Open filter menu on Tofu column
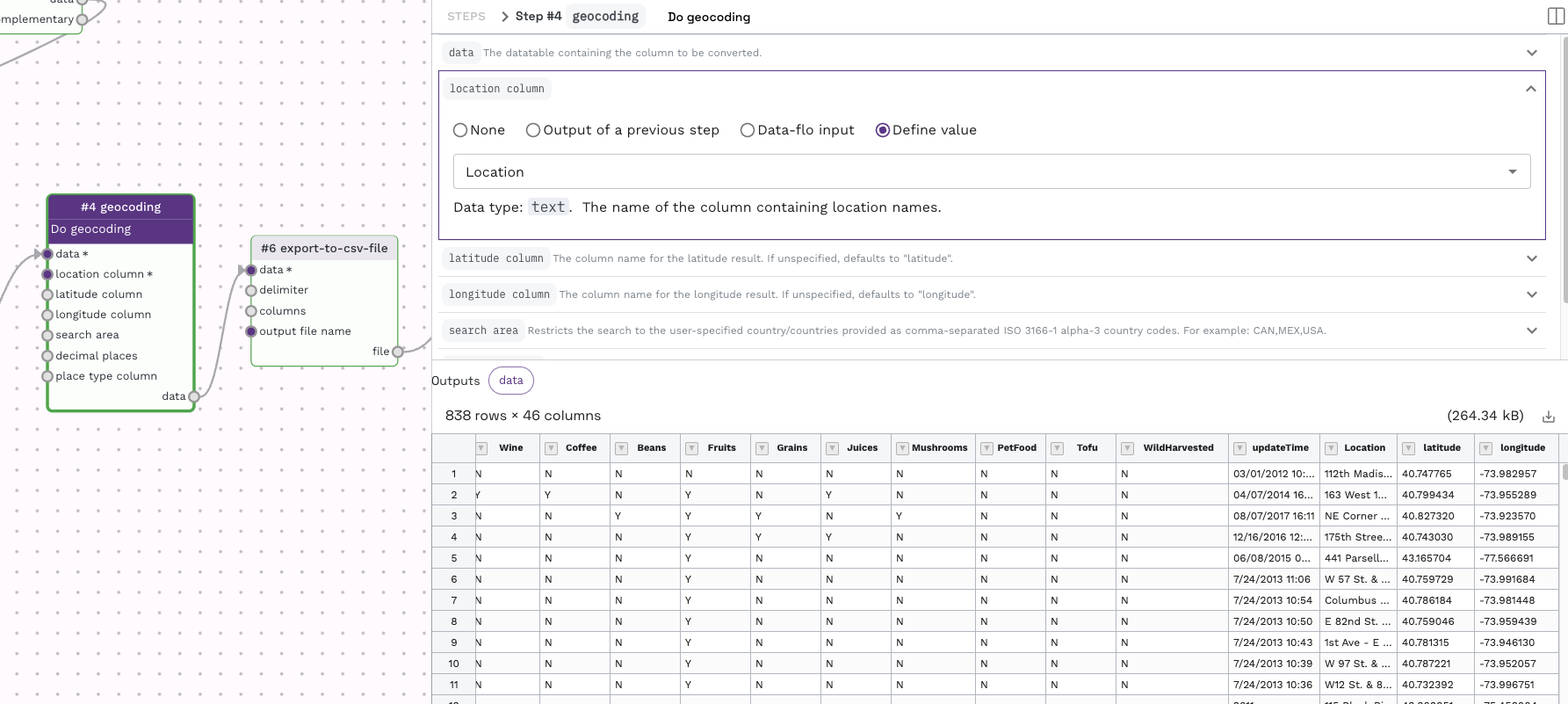 1057,448
